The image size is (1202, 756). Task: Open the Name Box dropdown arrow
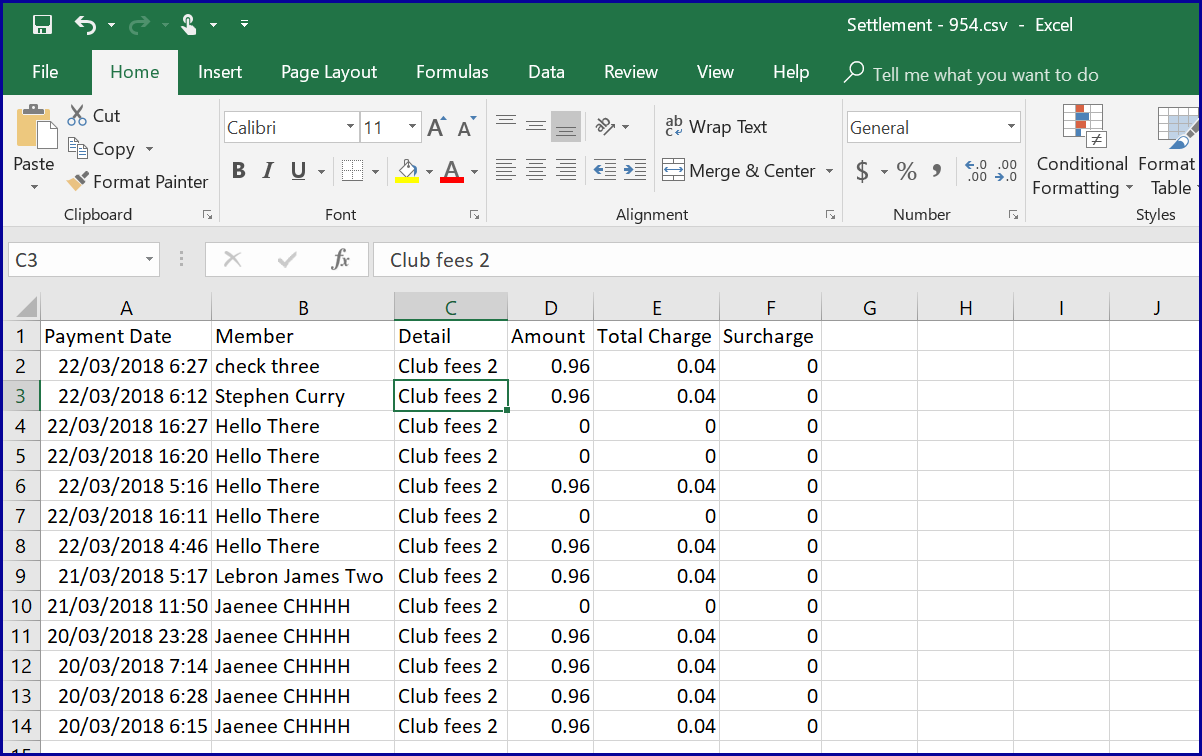pos(150,260)
